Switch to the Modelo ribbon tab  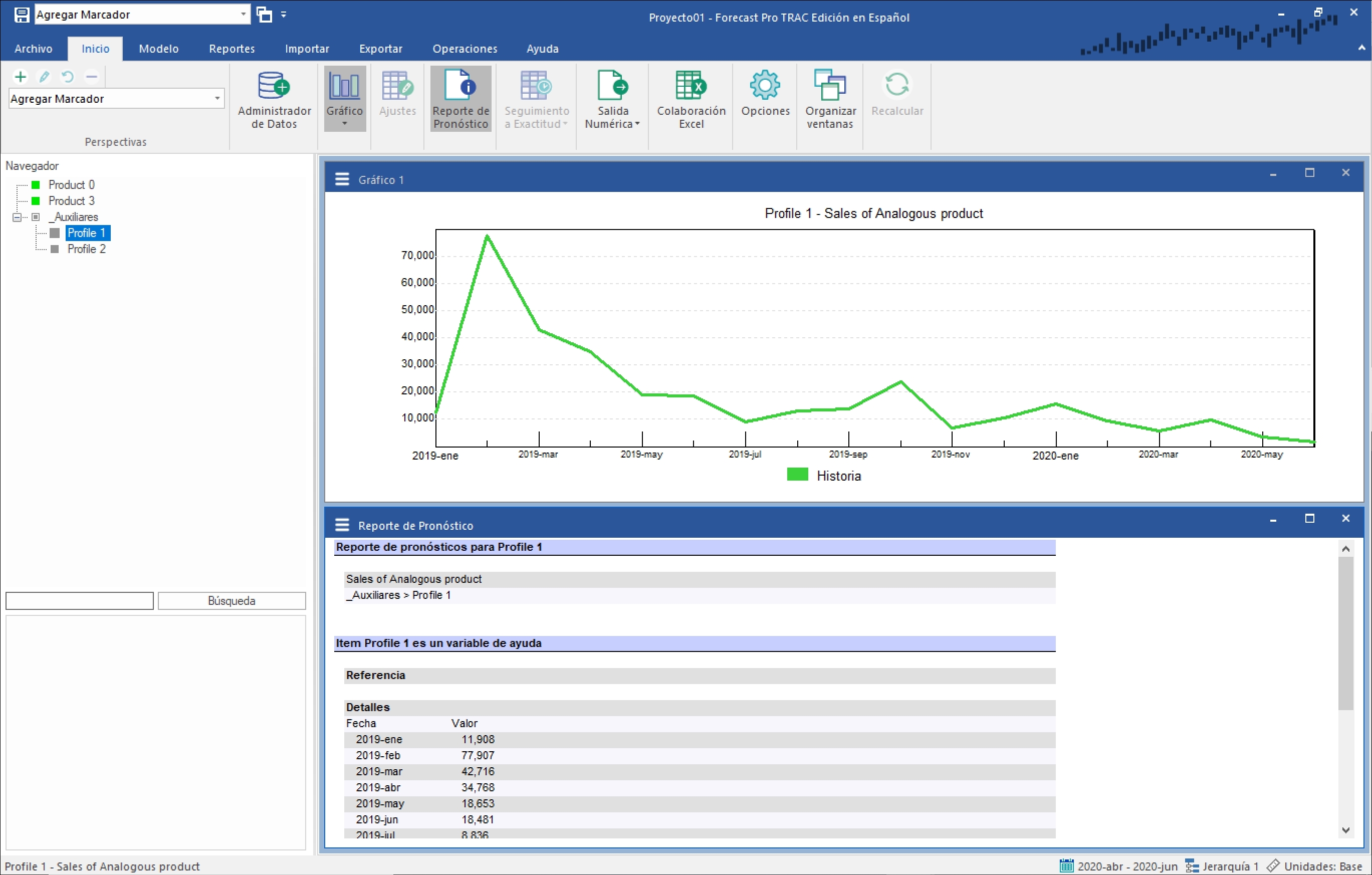pos(158,49)
